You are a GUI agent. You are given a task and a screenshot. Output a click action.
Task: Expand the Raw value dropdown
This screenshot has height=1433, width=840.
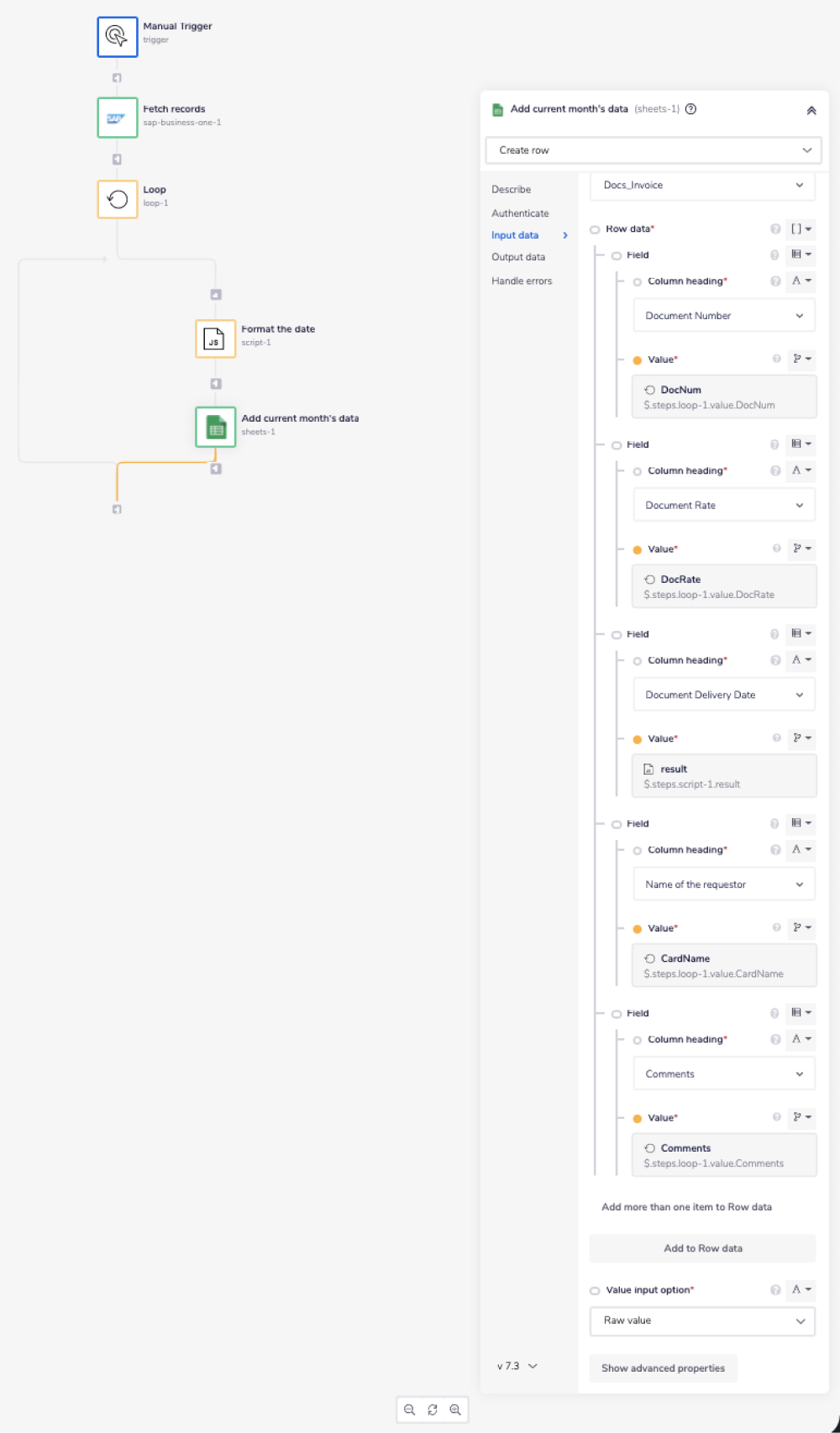pyautogui.click(x=702, y=1320)
